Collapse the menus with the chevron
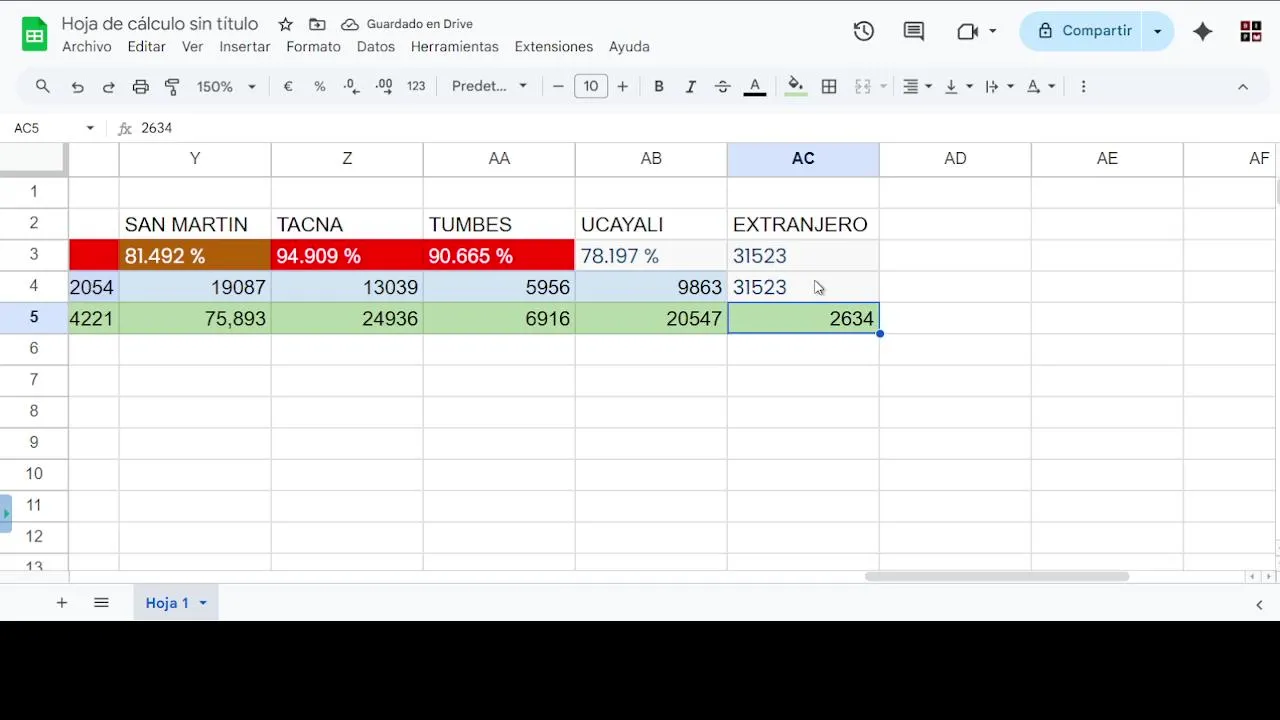Screen dimensions: 1280x720 (1243, 87)
